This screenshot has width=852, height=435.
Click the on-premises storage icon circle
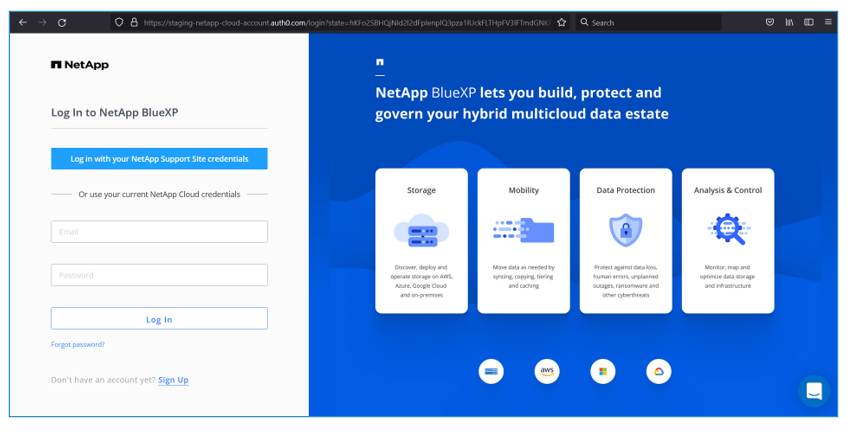coord(491,371)
